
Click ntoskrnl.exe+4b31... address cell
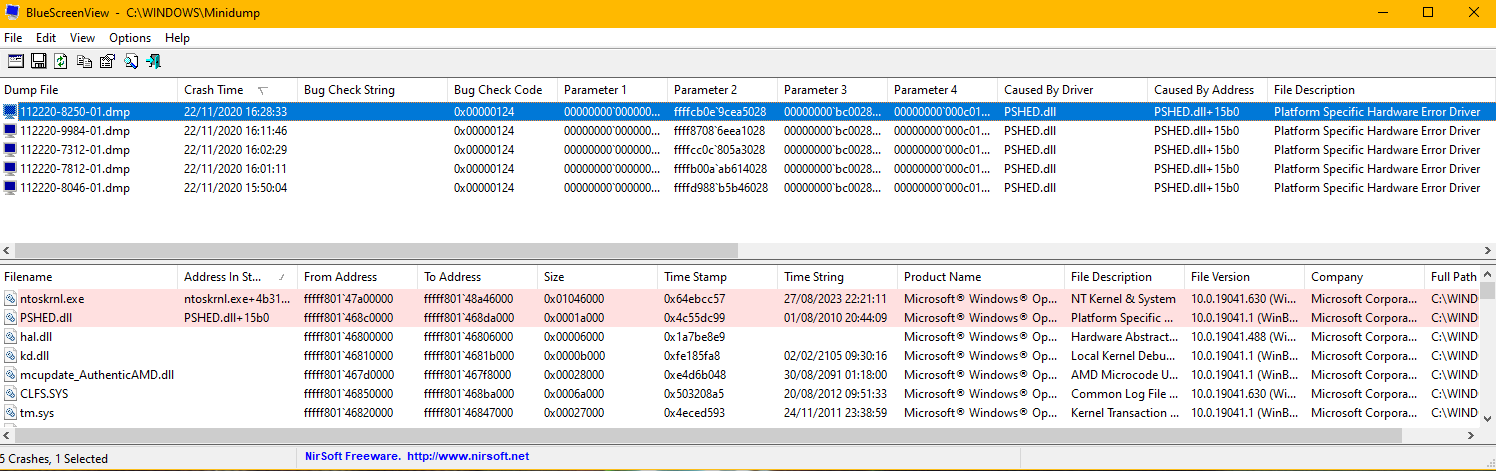[x=237, y=299]
